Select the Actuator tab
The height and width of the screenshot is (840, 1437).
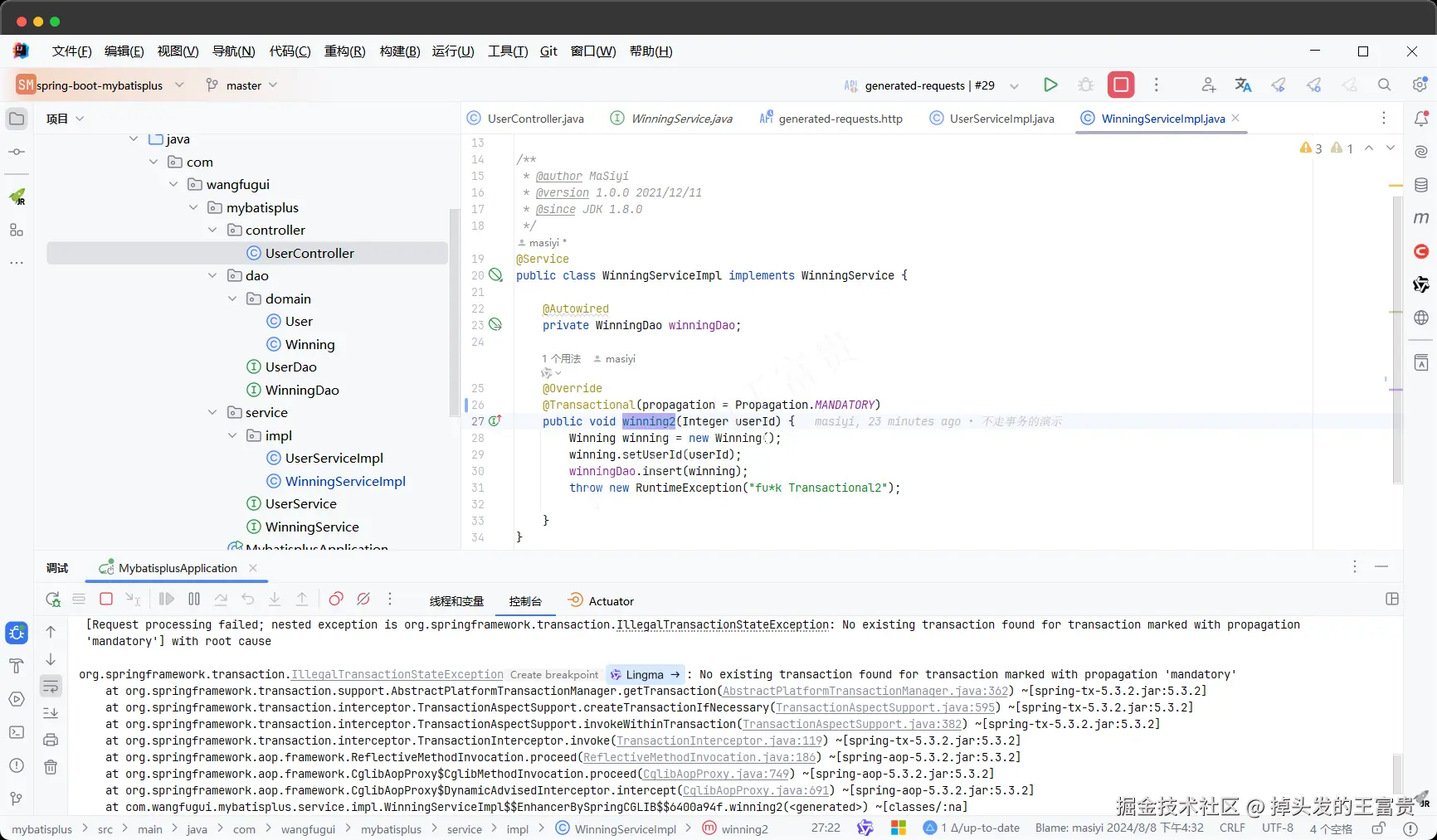[602, 601]
